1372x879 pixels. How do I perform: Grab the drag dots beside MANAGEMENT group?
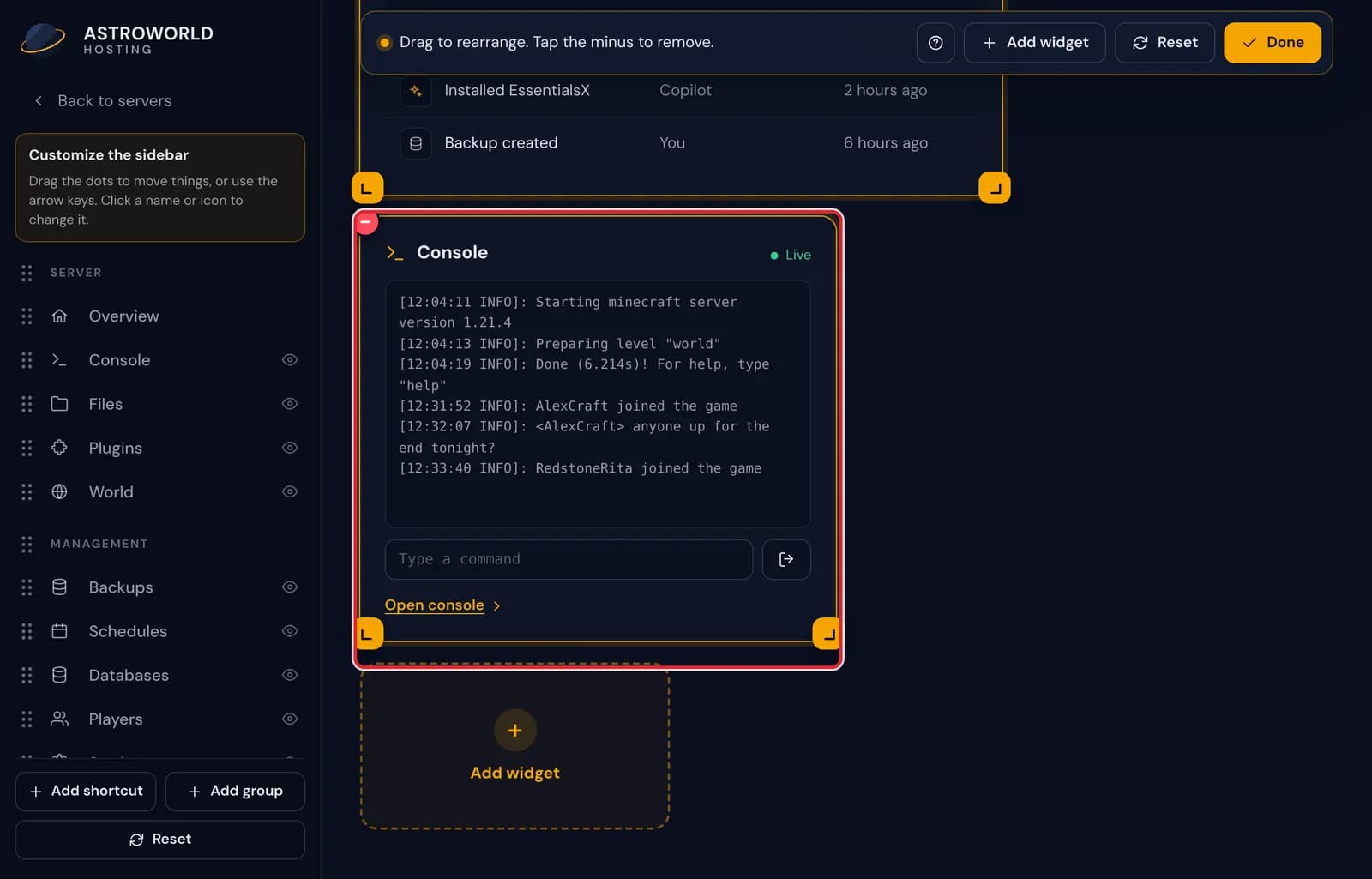(27, 544)
